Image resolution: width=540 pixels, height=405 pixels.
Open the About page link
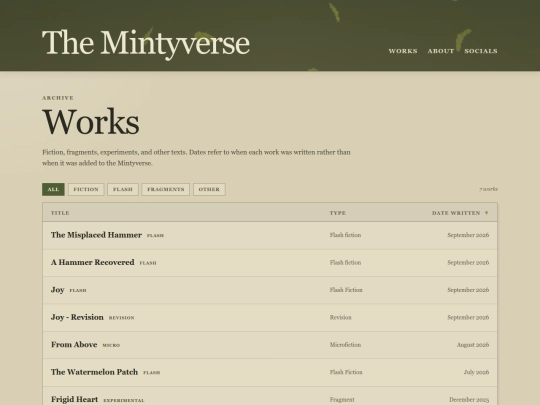(440, 51)
